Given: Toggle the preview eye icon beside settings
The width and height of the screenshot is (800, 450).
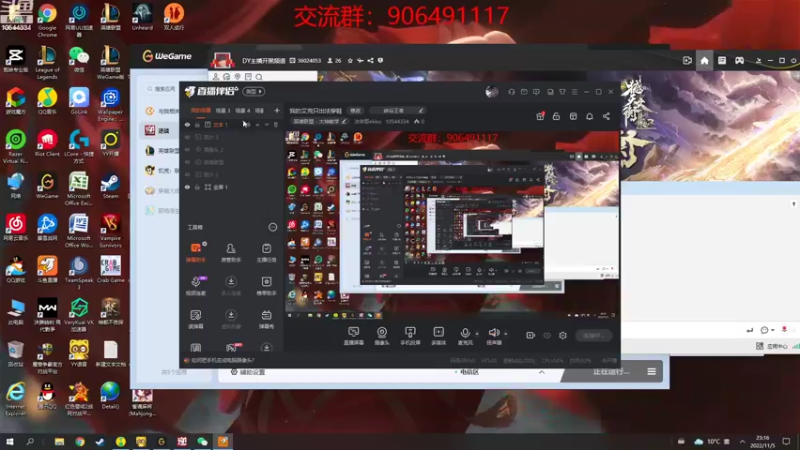Looking at the screenshot, I should pyautogui.click(x=547, y=335).
